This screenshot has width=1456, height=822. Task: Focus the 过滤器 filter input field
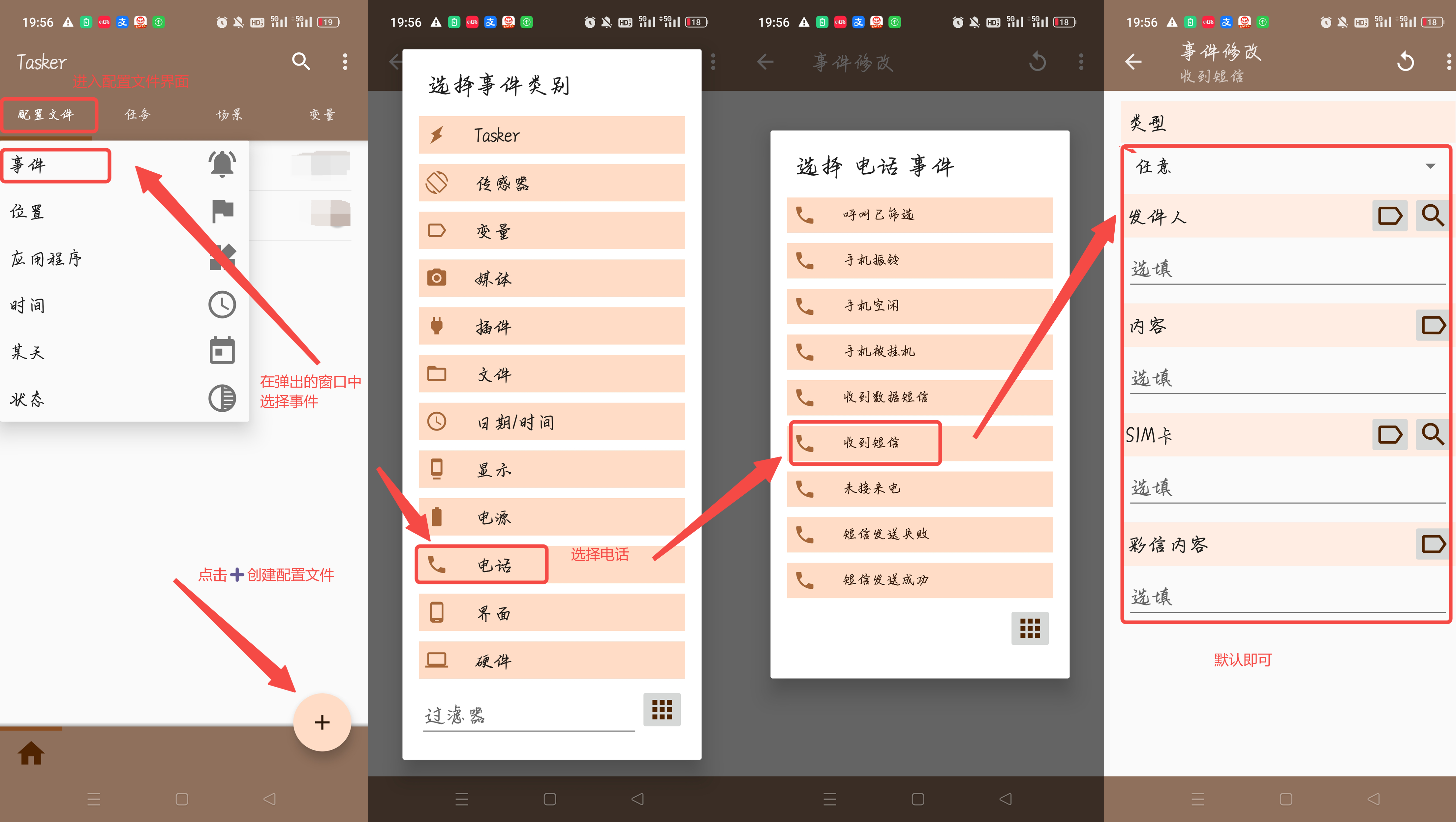coord(529,716)
